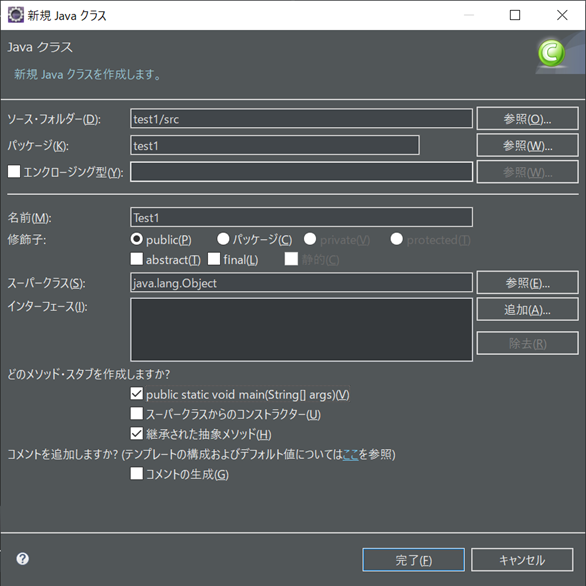Uncheck 継承された抽象メソッド option
This screenshot has height=586, width=586.
pos(136,434)
